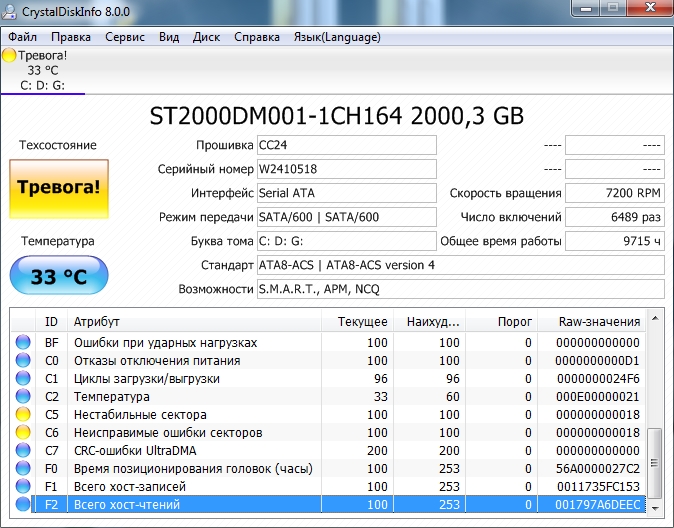674x528 pixels.
Task: Open the Файл menu
Action: point(22,37)
